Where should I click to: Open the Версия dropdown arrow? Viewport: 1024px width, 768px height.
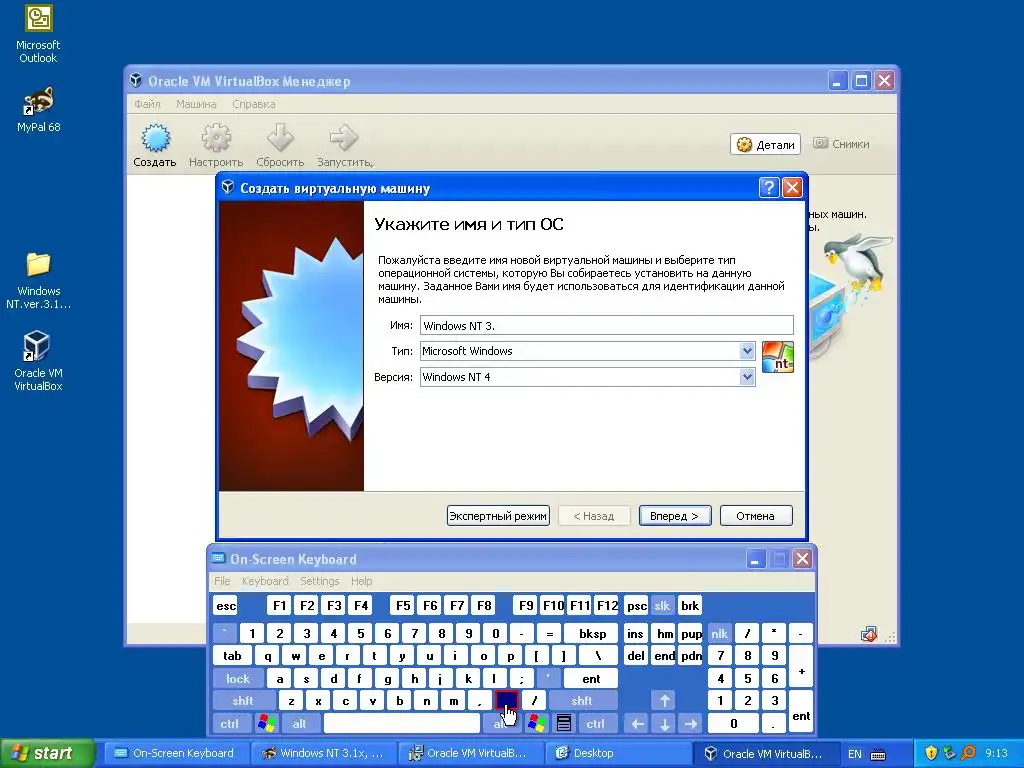pyautogui.click(x=747, y=377)
